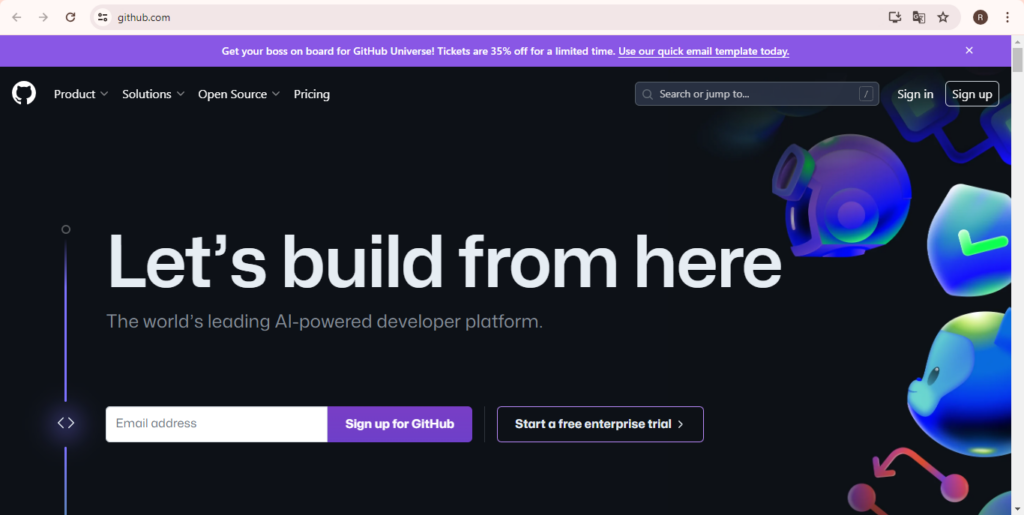Click the scrollbar up arrow
The height and width of the screenshot is (515, 1024).
[1017, 41]
